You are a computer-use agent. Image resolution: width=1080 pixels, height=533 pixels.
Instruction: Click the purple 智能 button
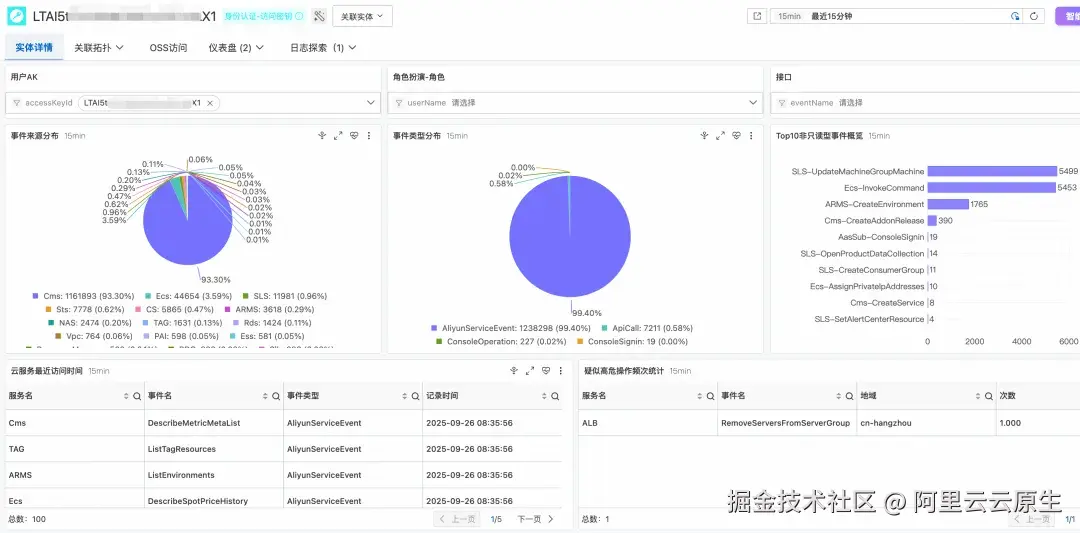click(1068, 17)
